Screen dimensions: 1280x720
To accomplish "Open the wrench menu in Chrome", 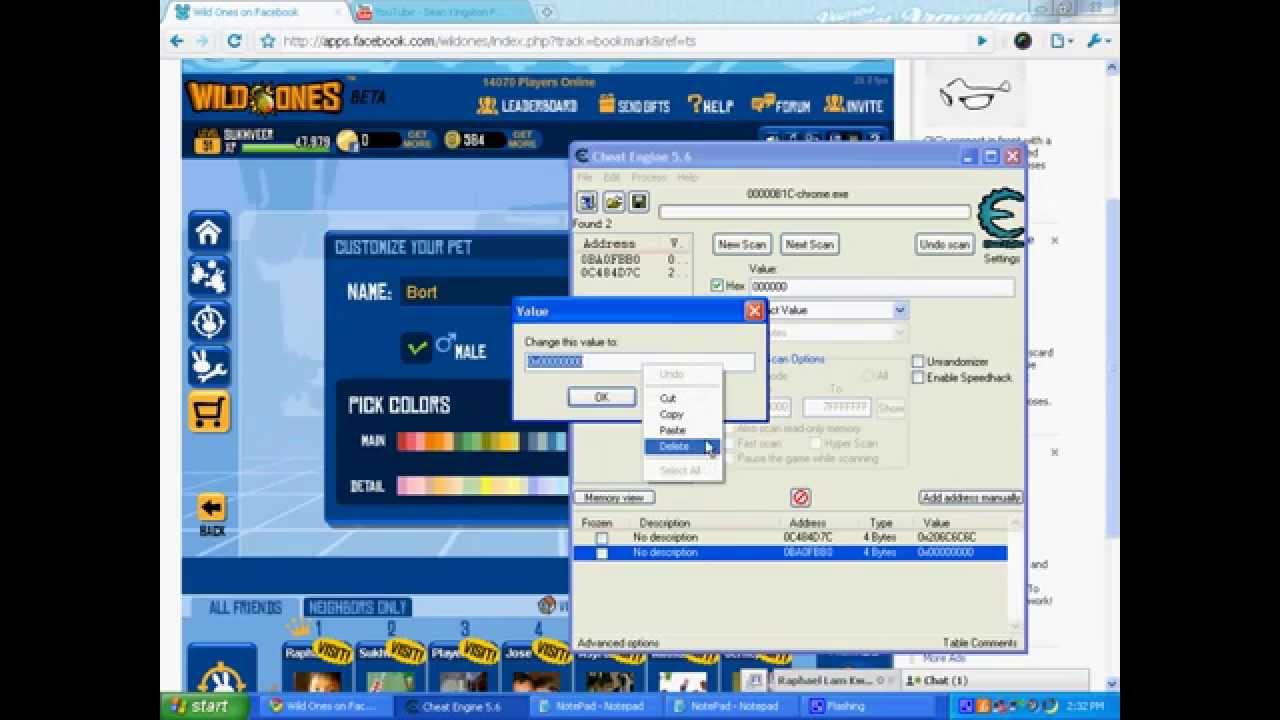I will pyautogui.click(x=1096, y=41).
